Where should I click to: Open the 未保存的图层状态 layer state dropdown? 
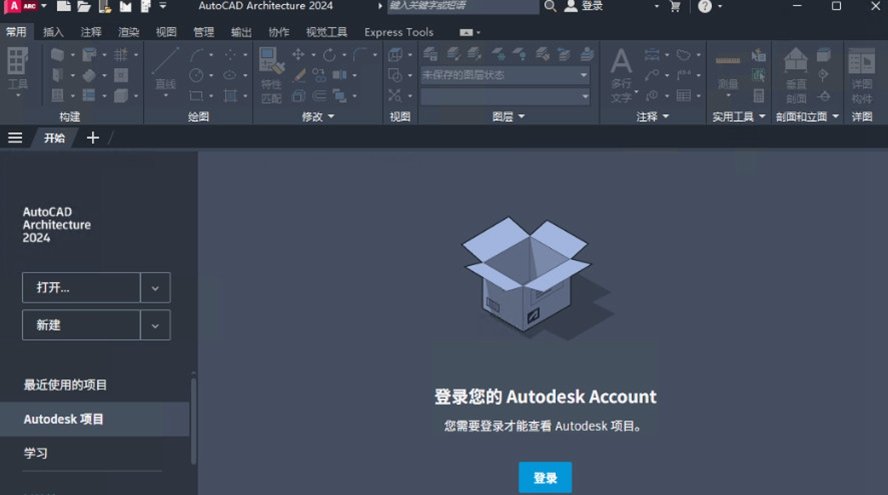[505, 75]
